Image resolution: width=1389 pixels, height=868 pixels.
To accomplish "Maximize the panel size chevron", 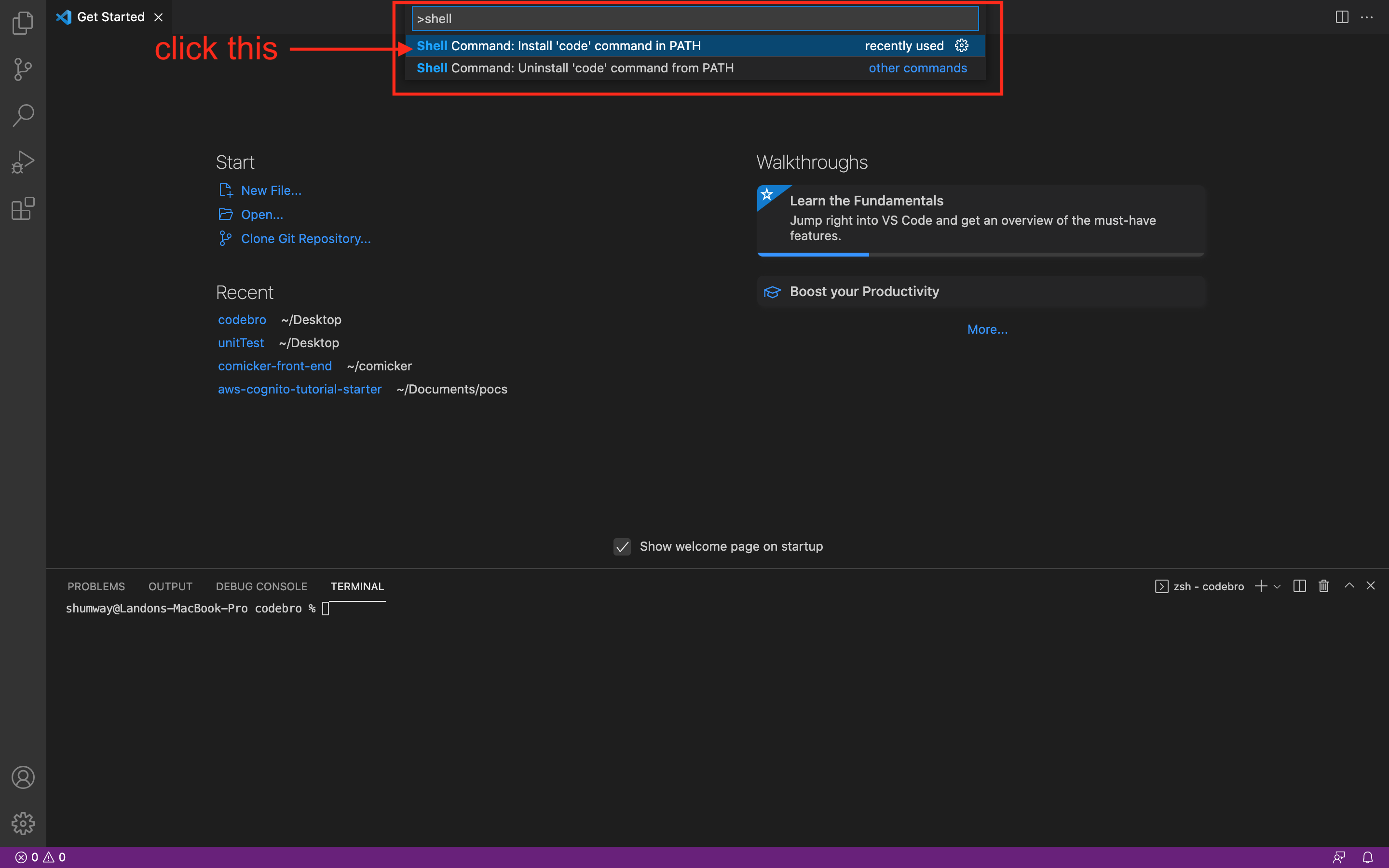I will [x=1349, y=585].
